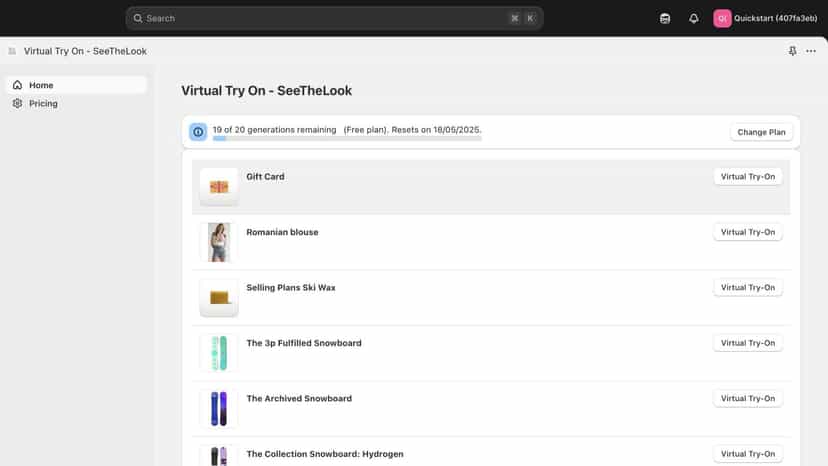
Task: Start Virtual Try-On for Gift Card
Action: click(x=748, y=176)
